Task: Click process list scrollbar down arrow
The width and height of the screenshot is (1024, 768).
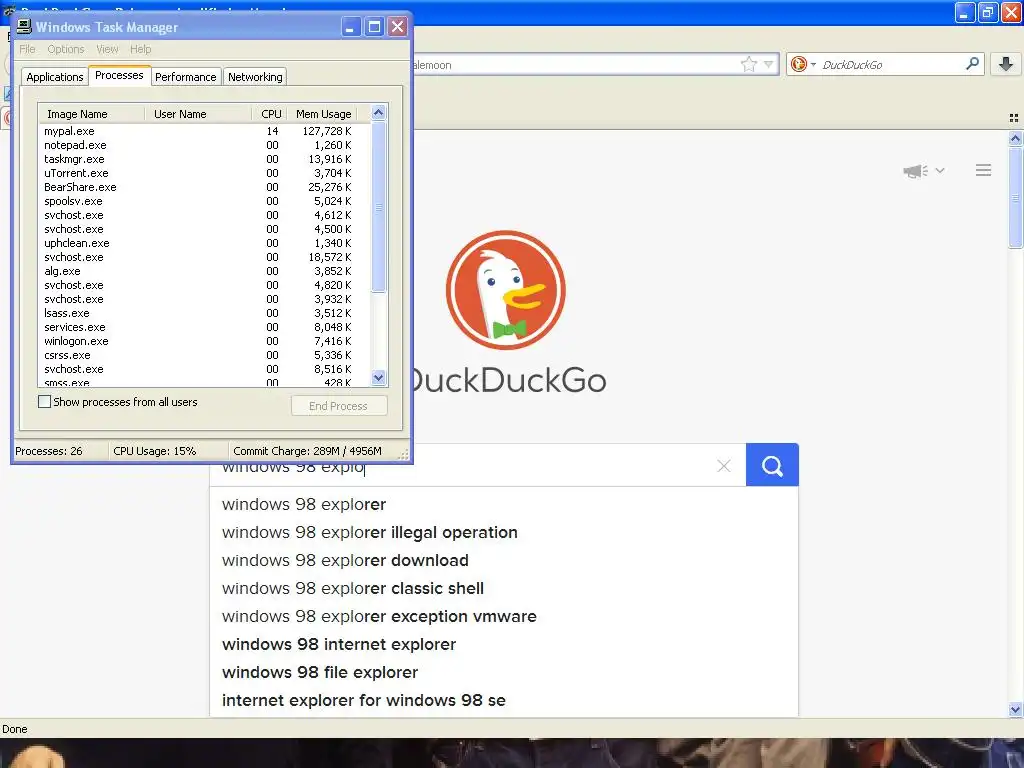Action: (379, 377)
